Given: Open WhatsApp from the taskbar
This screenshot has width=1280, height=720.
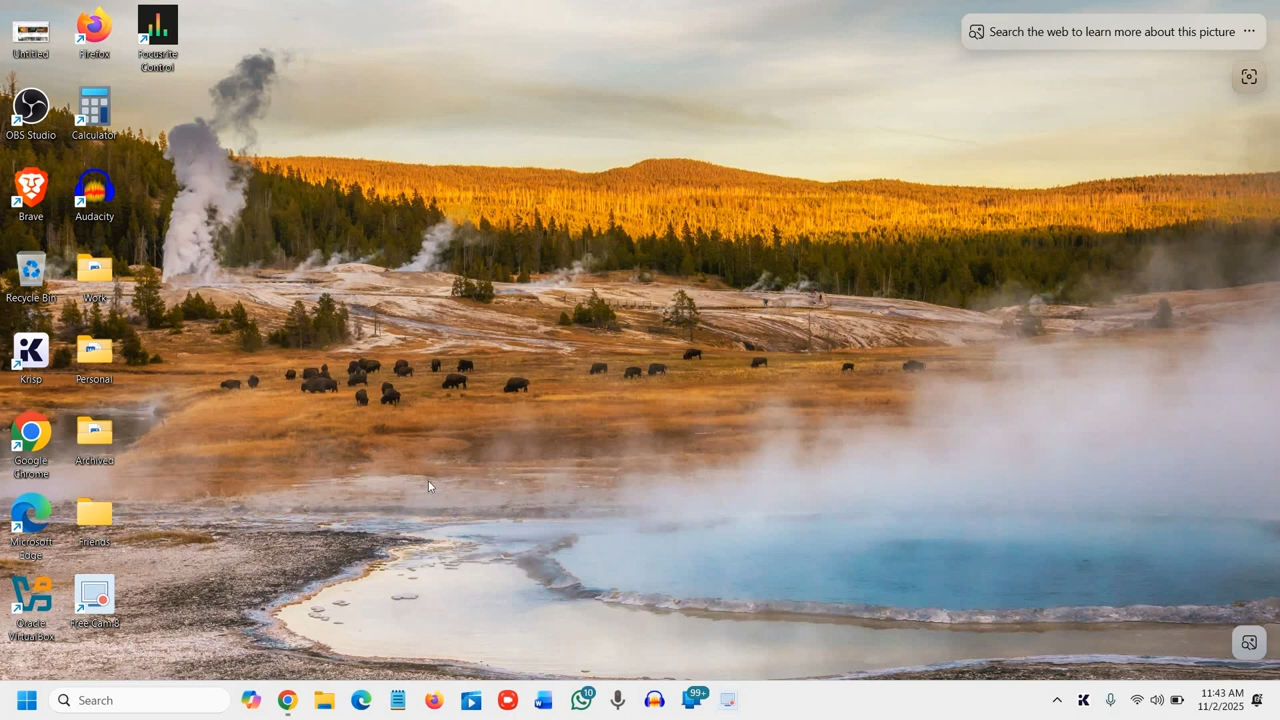Looking at the screenshot, I should (581, 700).
